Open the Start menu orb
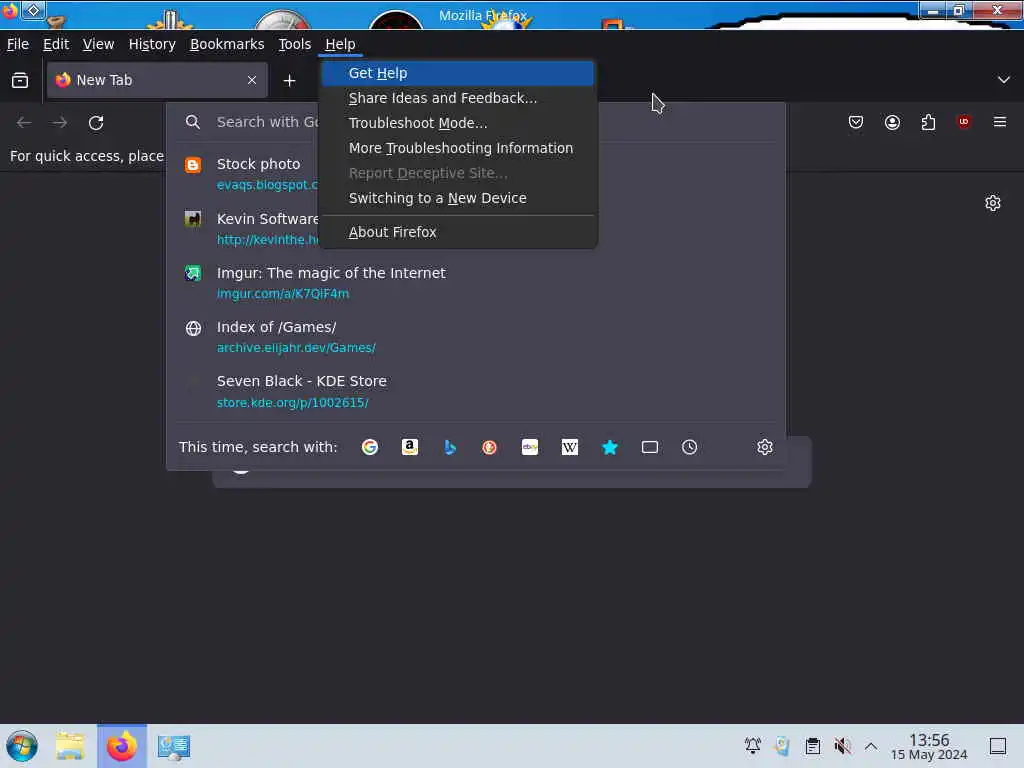Screen dimensions: 1024x768 pyautogui.click(x=22, y=746)
